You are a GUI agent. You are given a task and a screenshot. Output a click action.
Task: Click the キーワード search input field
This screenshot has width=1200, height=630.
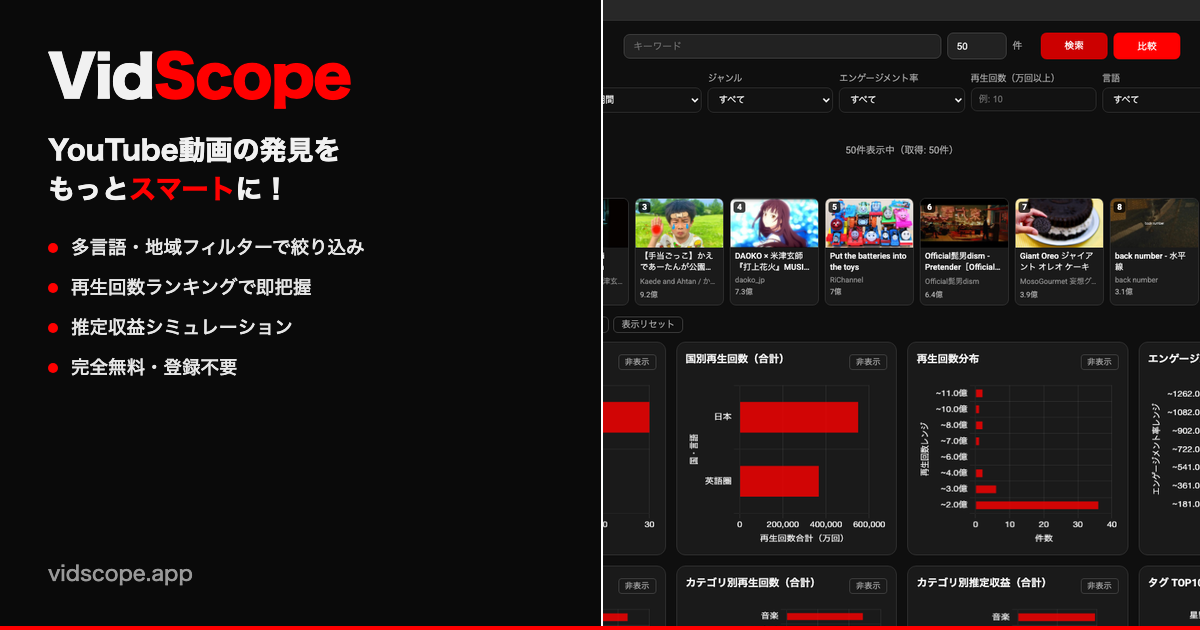pos(782,46)
